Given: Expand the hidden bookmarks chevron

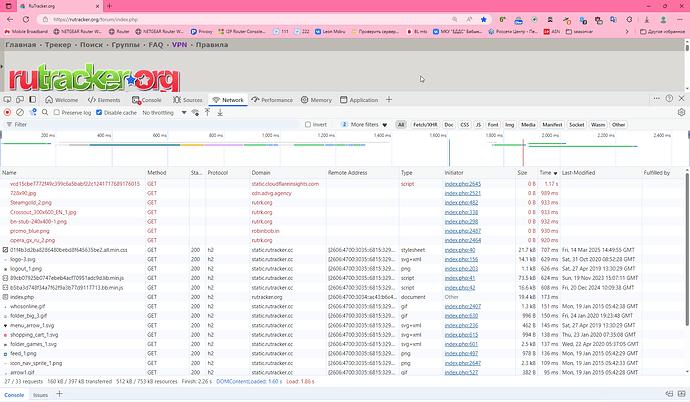Looking at the screenshot, I should [627, 32].
